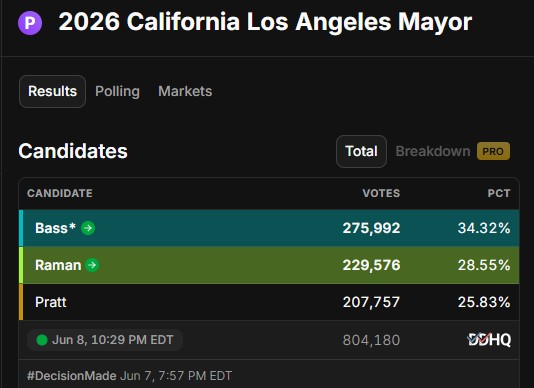The height and width of the screenshot is (388, 534).
Task: Select the Bass candidate row
Action: 269,228
